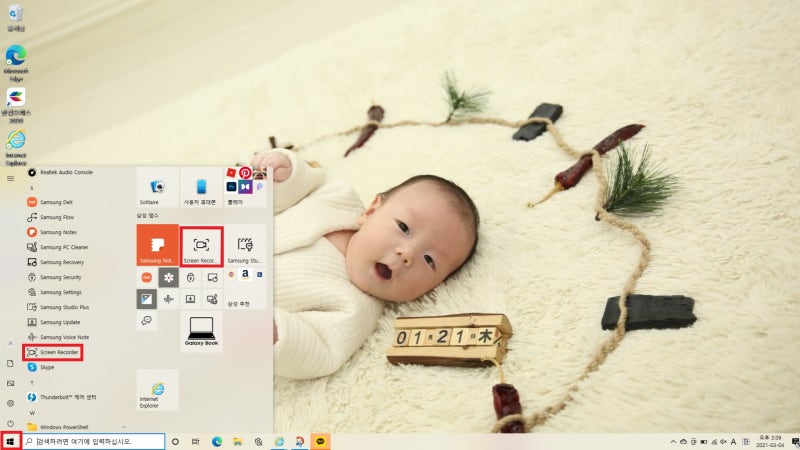
Task: Click the taskbar search input box
Action: [94, 441]
